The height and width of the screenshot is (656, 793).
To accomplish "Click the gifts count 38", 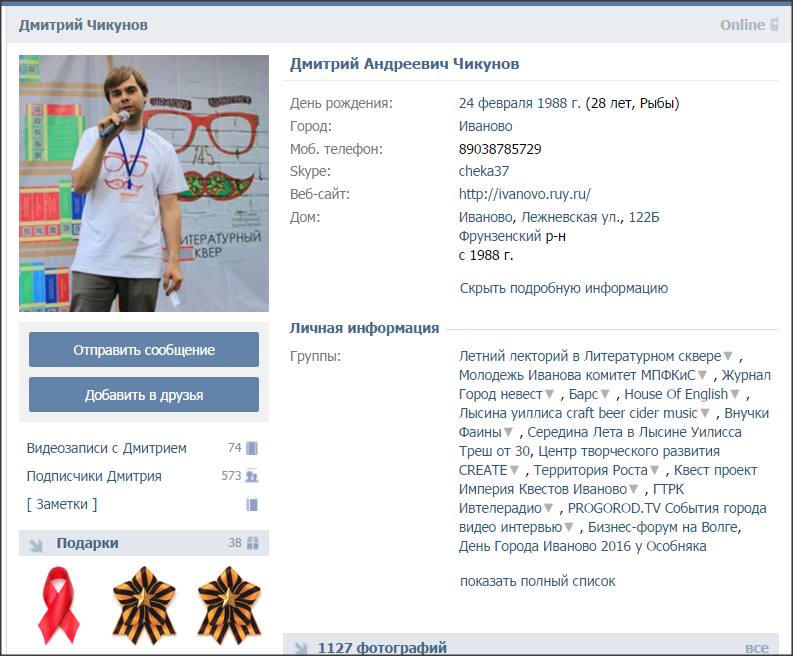I will [x=235, y=543].
